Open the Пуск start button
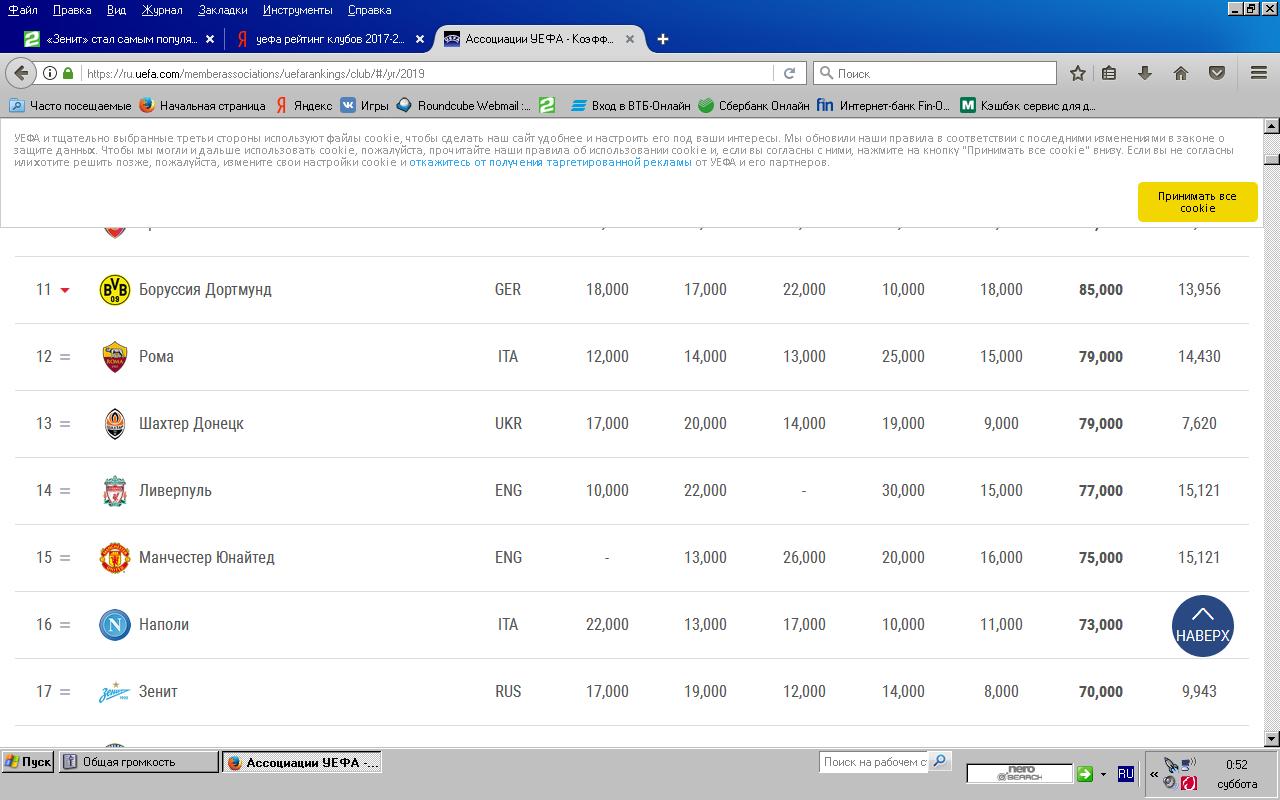1280x800 pixels. pos(28,762)
